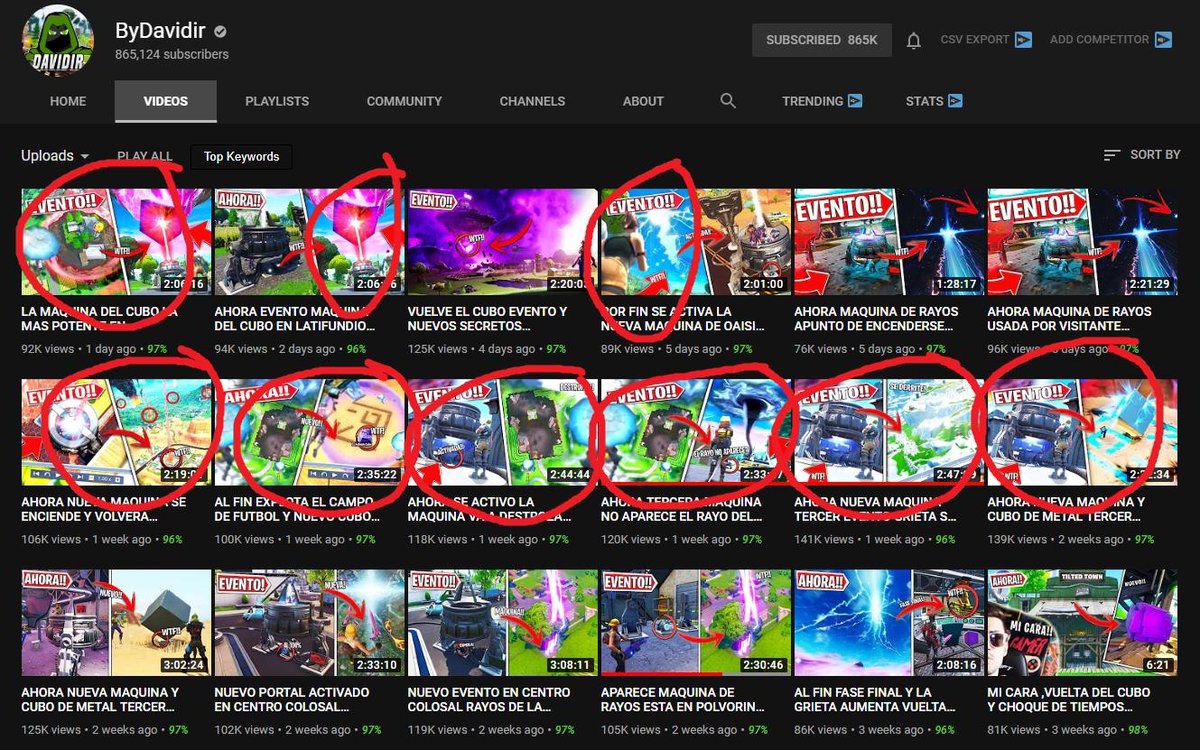Open thumbnail of video lasting 2:20:08
1200x750 pixels.
502,242
